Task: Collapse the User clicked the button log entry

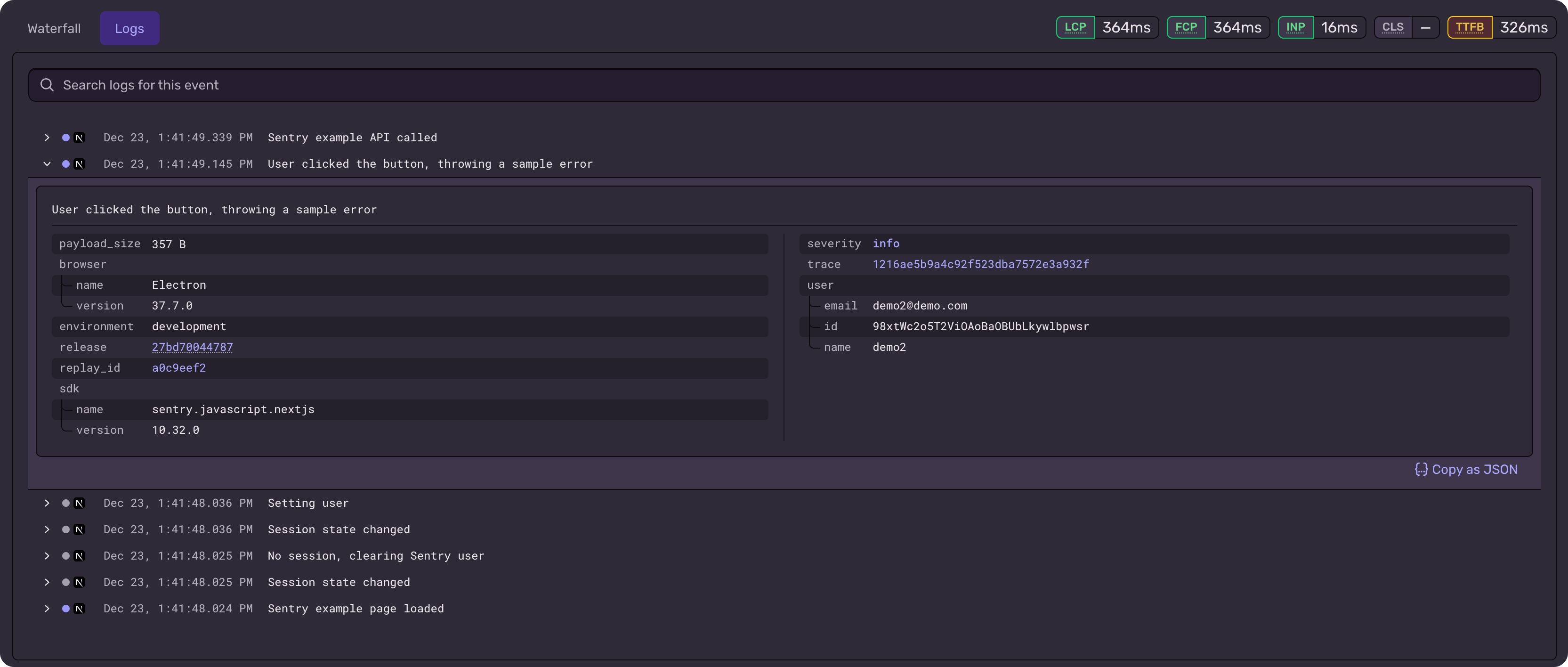Action: point(47,164)
